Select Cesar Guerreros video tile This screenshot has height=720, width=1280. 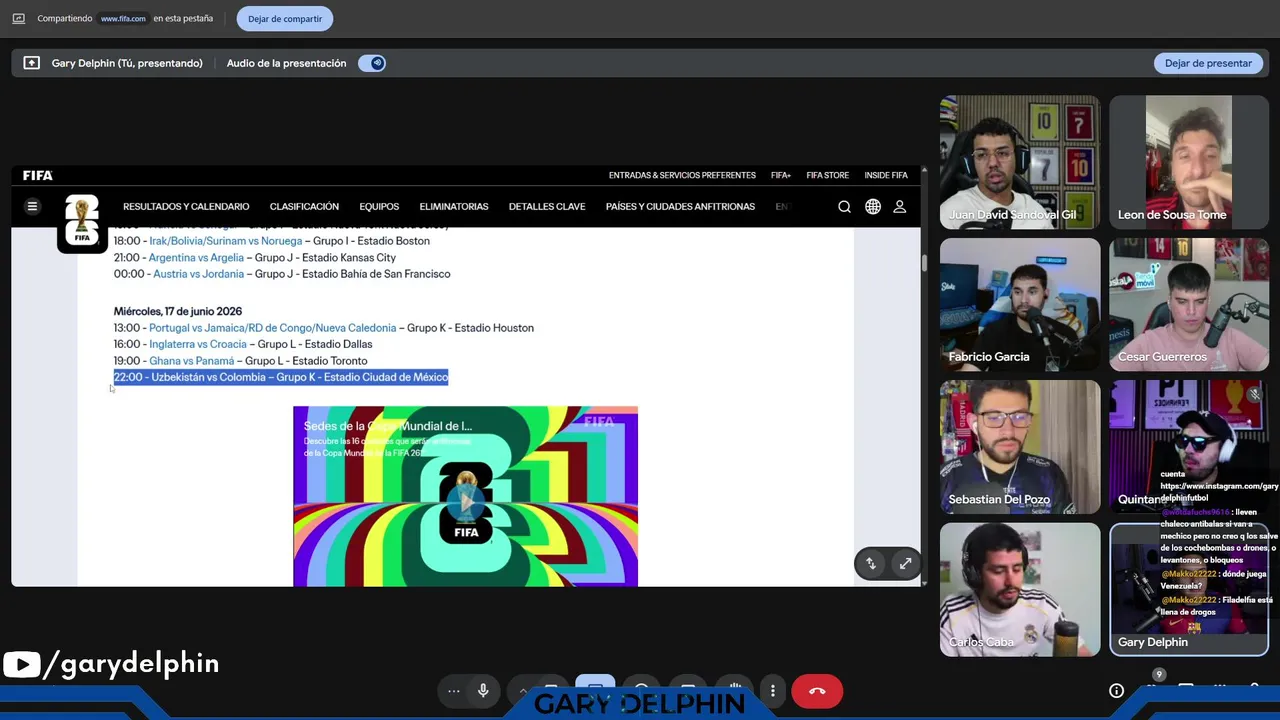tap(1189, 304)
